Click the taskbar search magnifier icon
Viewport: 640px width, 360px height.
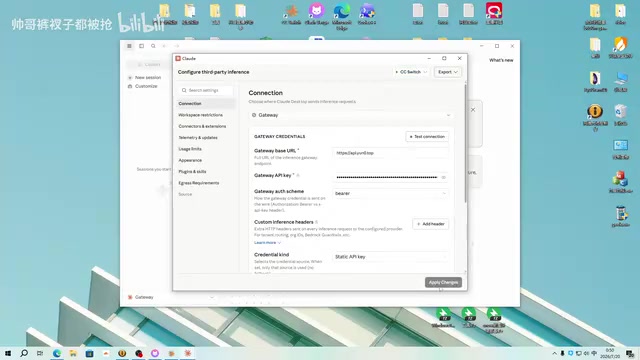[24, 353]
